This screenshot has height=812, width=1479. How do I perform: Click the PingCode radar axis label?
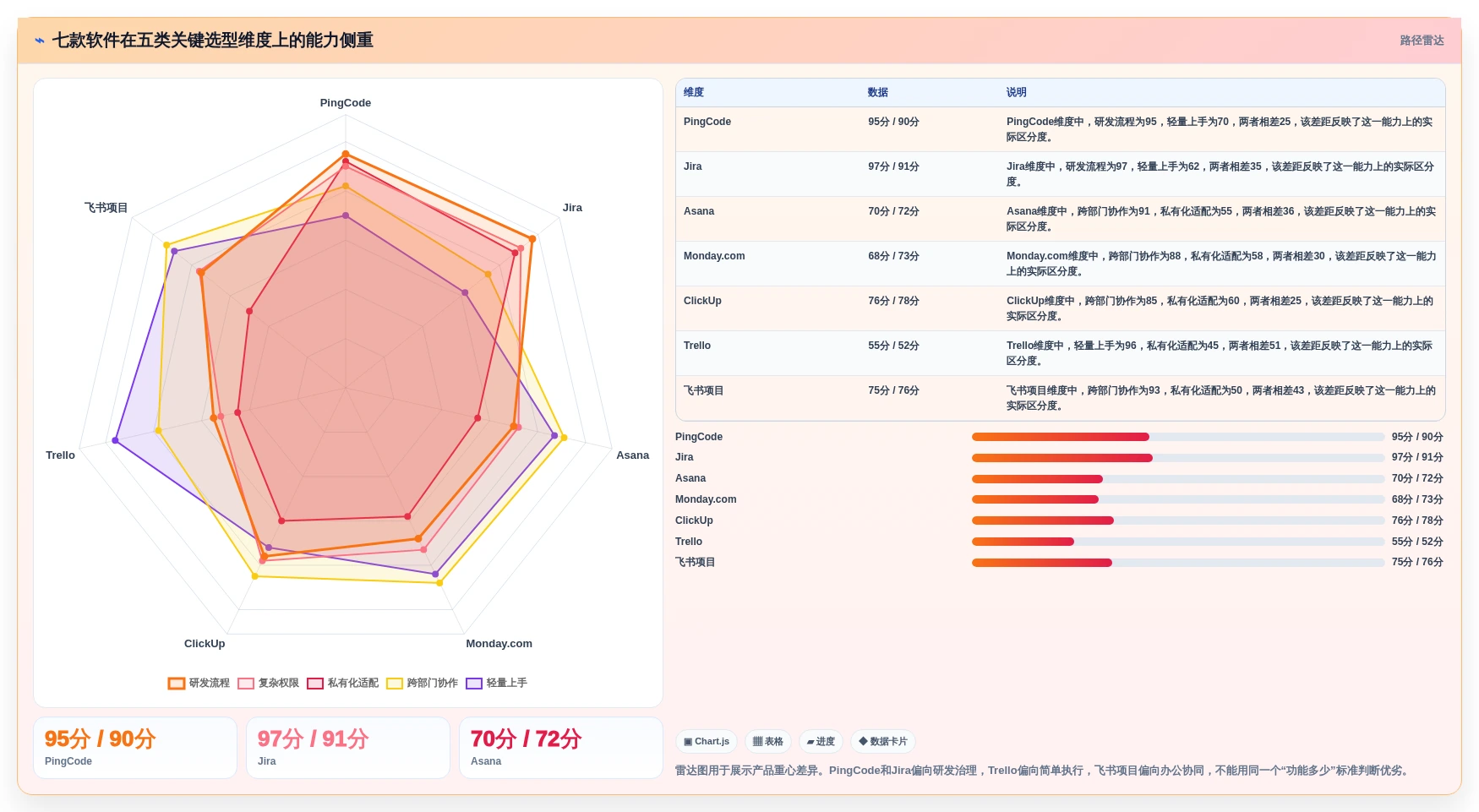click(346, 103)
